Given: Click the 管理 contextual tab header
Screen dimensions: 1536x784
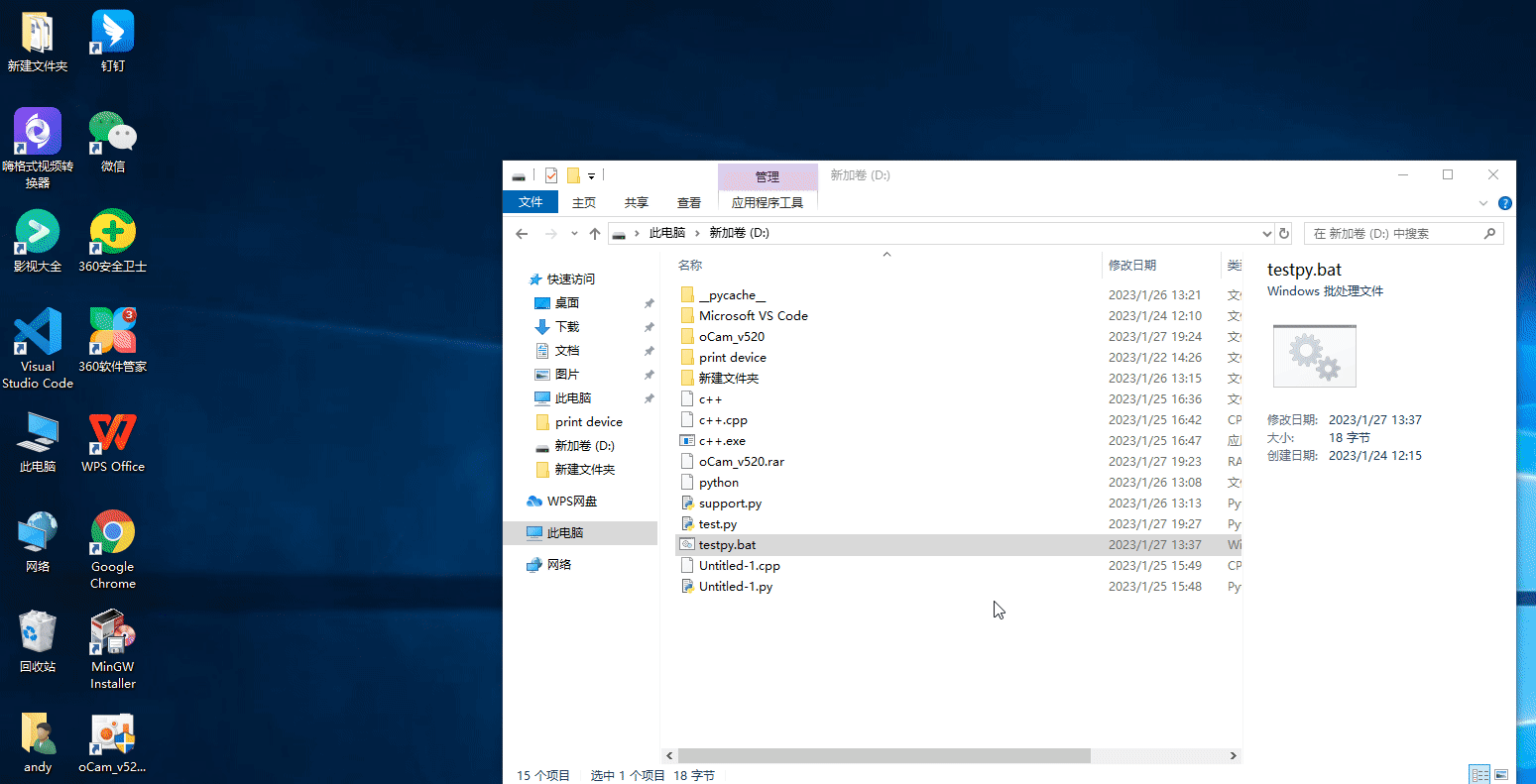Looking at the screenshot, I should point(768,176).
